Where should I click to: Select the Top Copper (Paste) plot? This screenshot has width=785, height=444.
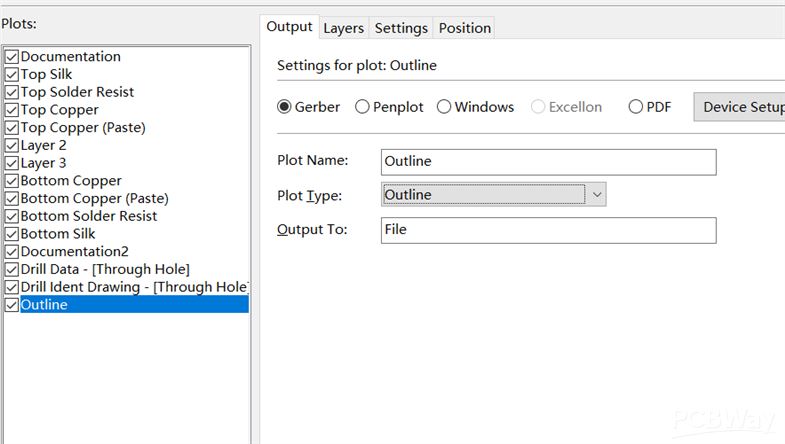tap(83, 128)
